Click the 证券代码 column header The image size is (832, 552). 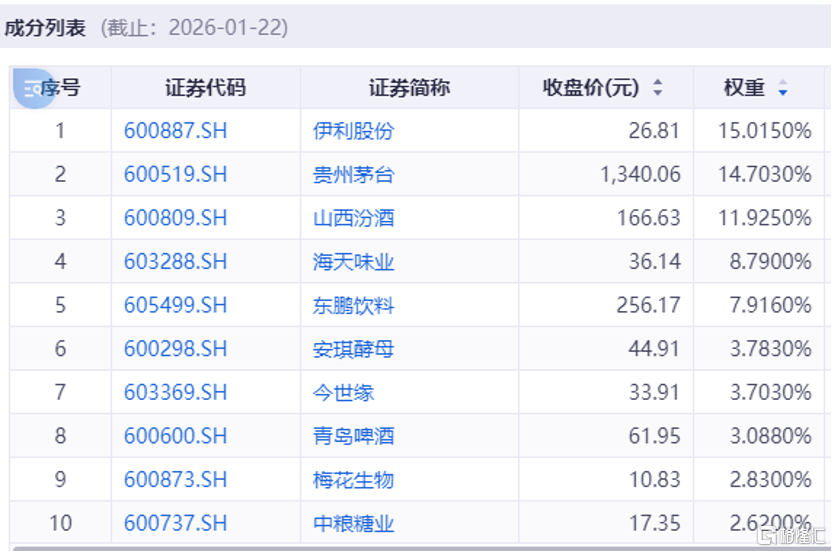coord(205,88)
